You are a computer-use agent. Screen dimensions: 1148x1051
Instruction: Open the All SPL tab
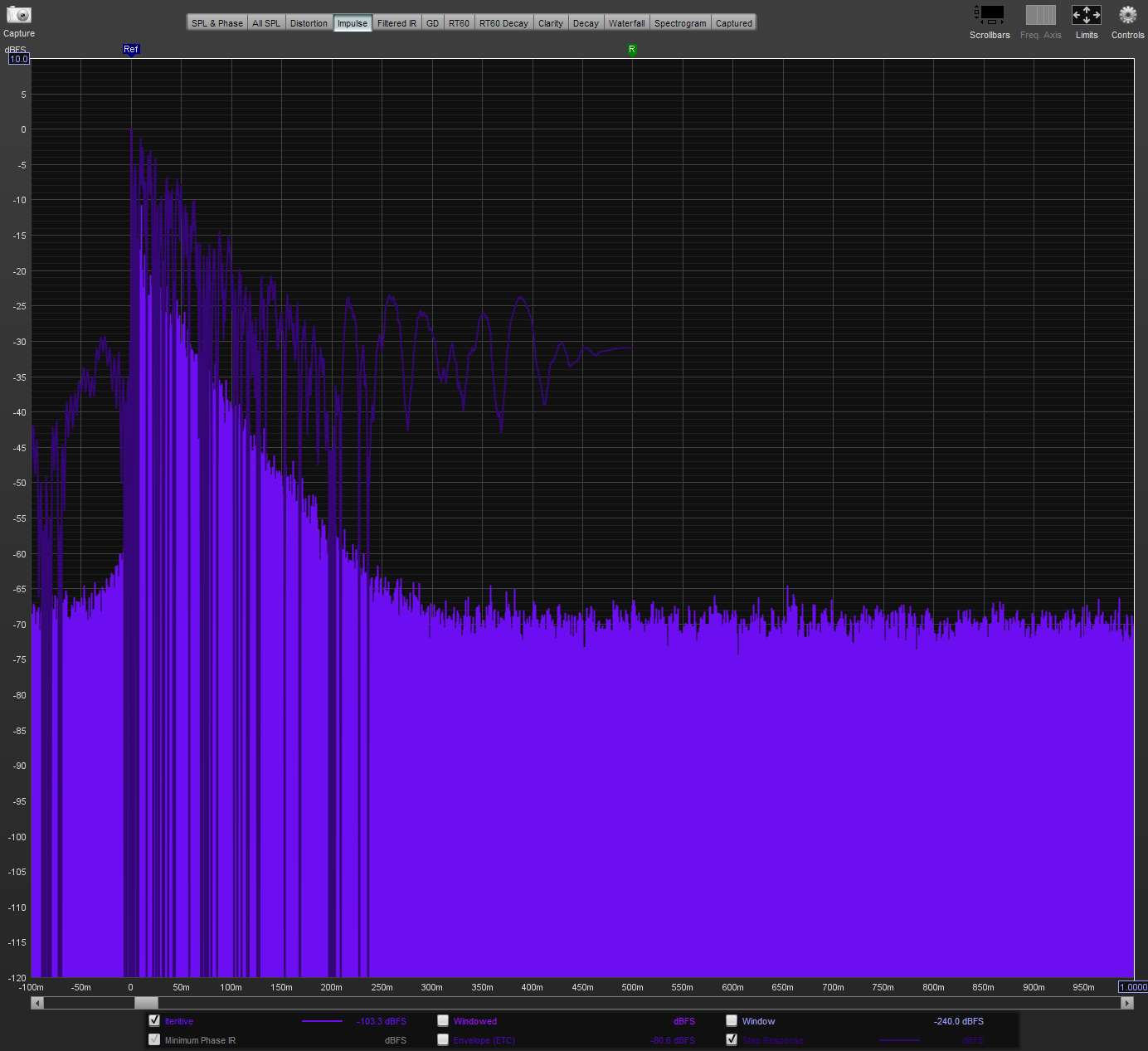[266, 23]
